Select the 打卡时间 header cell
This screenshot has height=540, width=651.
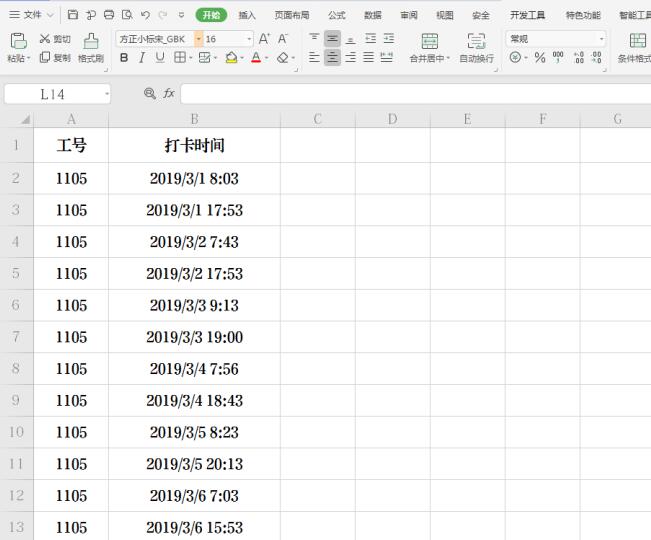click(194, 145)
